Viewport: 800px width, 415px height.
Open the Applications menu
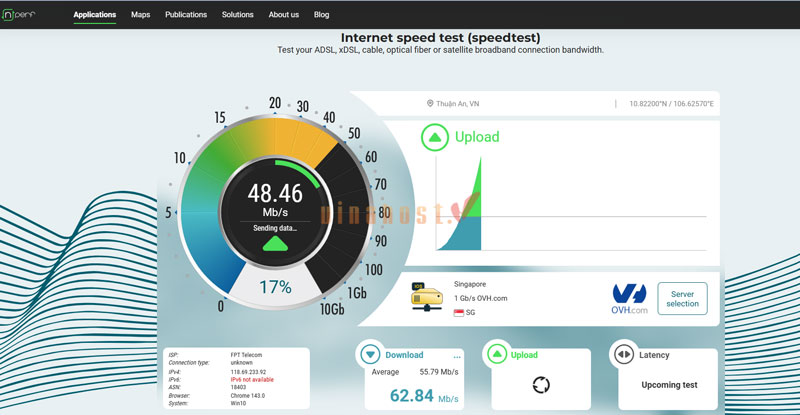(x=94, y=15)
